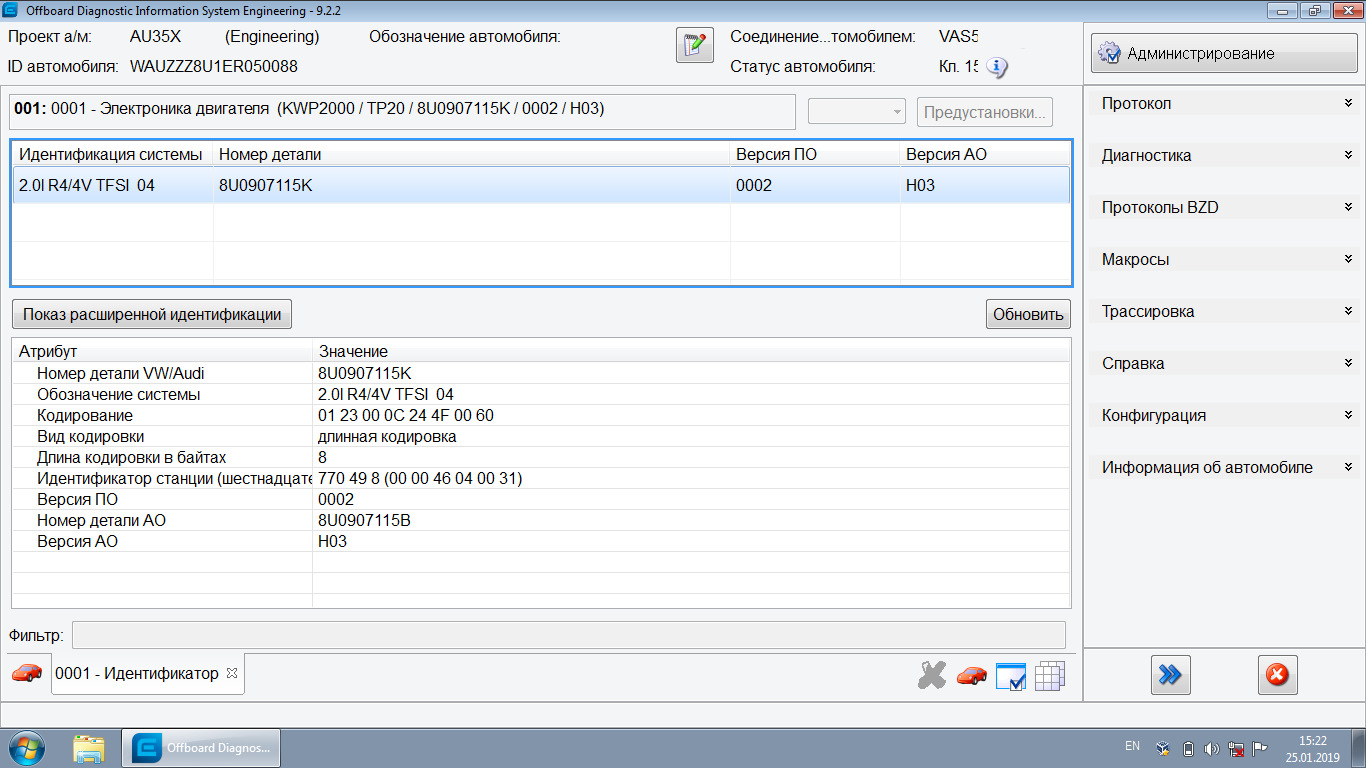The image size is (1366, 768).
Task: Select the 2.0l R4/4V TFSI 04 system row
Action: click(541, 185)
